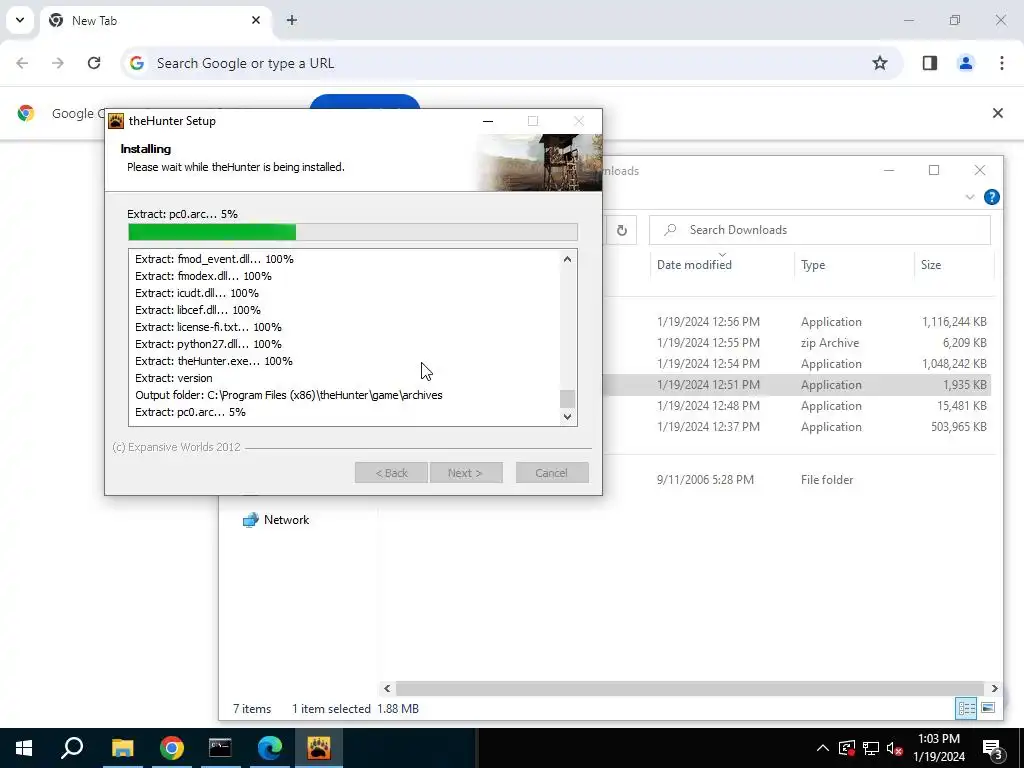Open the notification center icon
The image size is (1024, 768).
tap(993, 749)
